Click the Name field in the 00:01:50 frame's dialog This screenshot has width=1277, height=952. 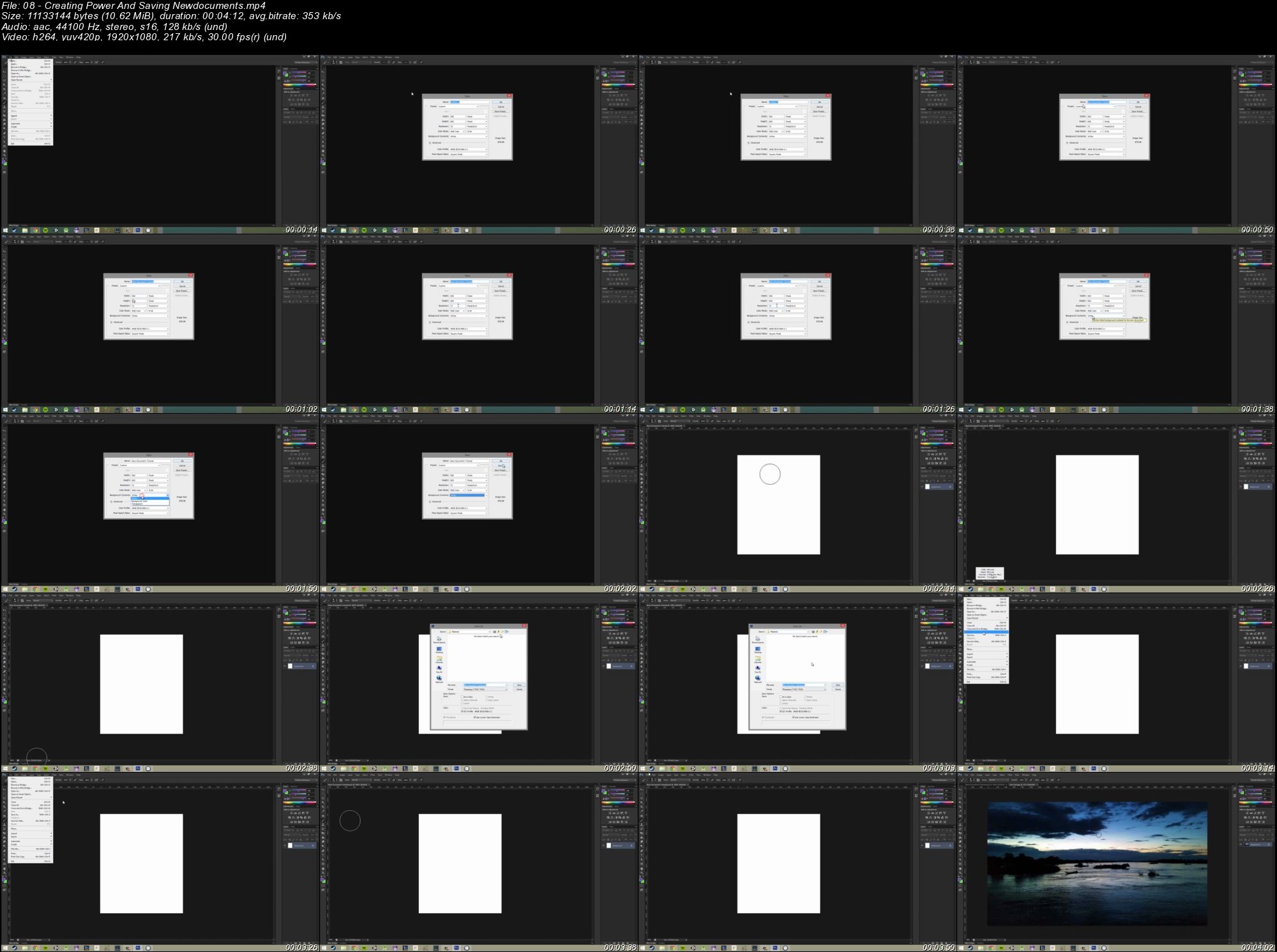[x=151, y=461]
